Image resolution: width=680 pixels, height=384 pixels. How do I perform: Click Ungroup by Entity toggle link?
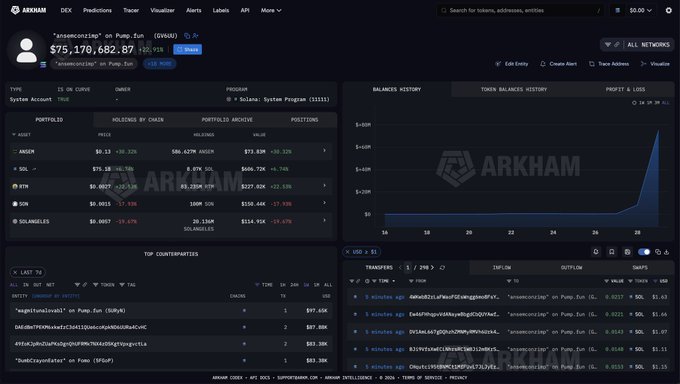pyautogui.click(x=56, y=296)
